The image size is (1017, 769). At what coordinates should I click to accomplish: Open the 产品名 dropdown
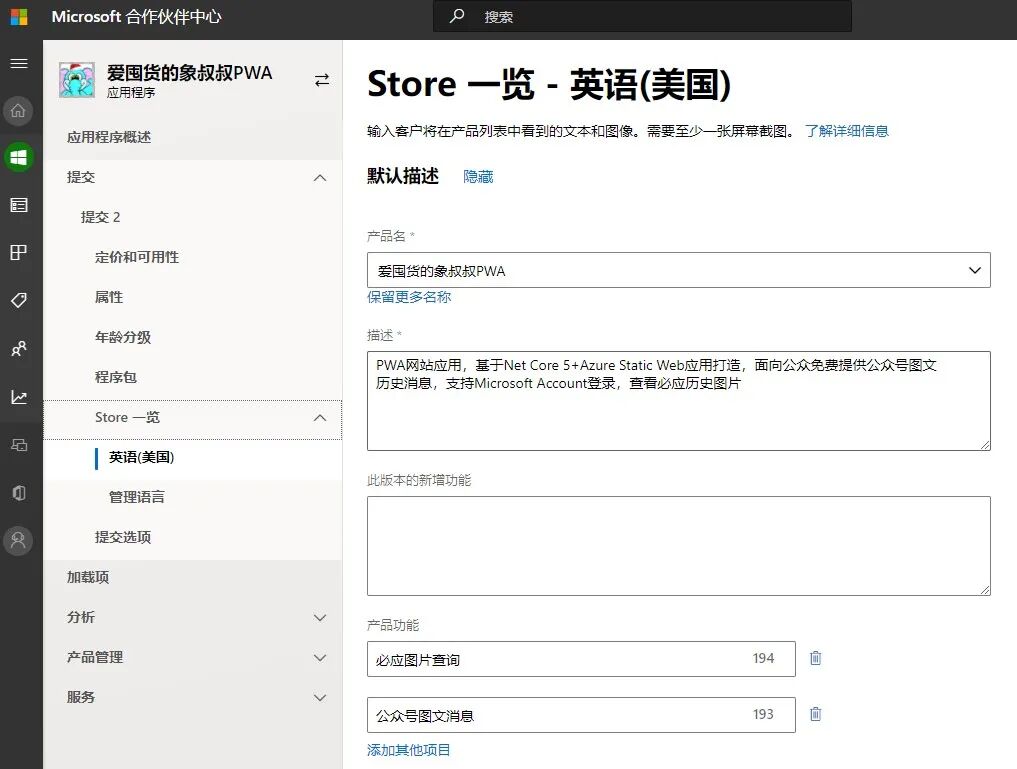976,270
